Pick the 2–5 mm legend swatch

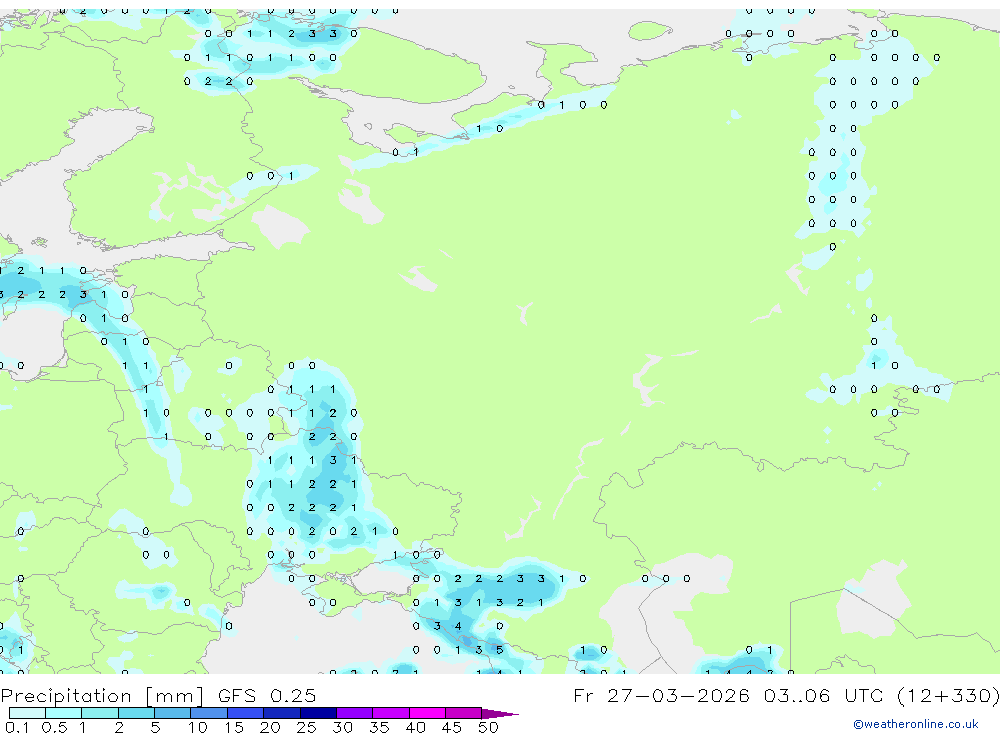point(136,713)
